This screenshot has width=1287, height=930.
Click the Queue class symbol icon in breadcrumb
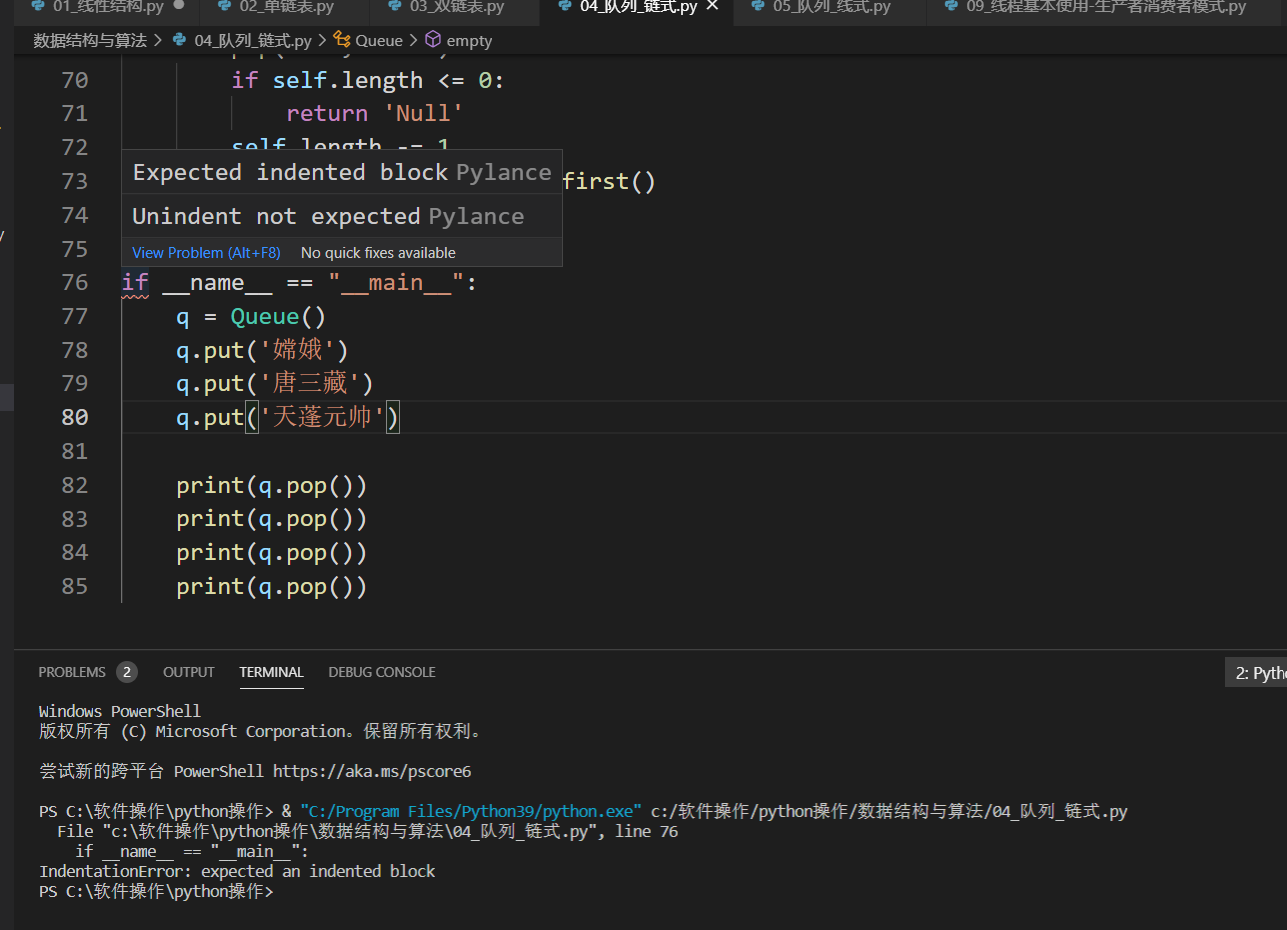pyautogui.click(x=342, y=41)
